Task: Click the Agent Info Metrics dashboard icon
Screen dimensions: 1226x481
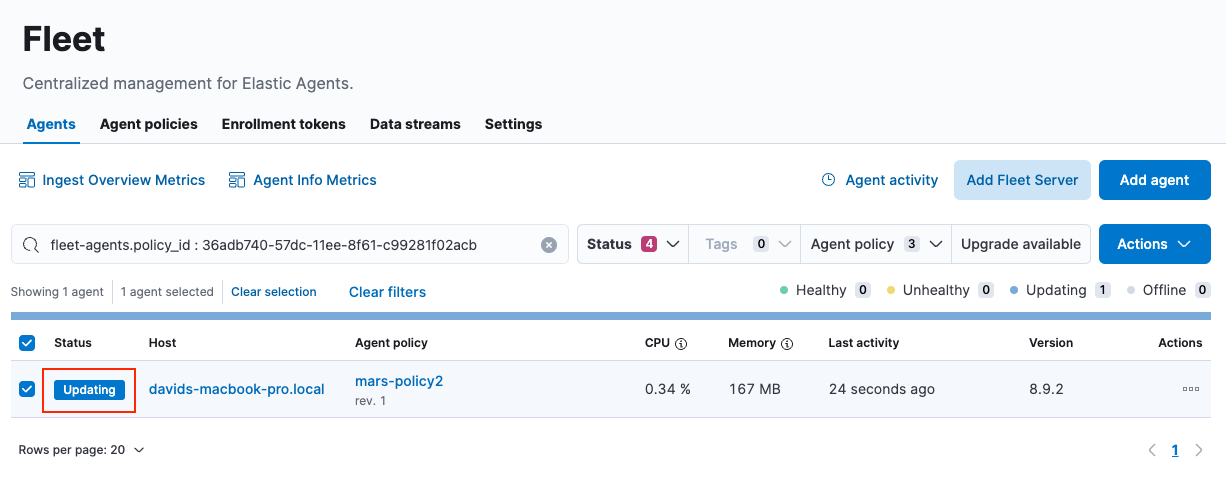Action: click(x=237, y=180)
